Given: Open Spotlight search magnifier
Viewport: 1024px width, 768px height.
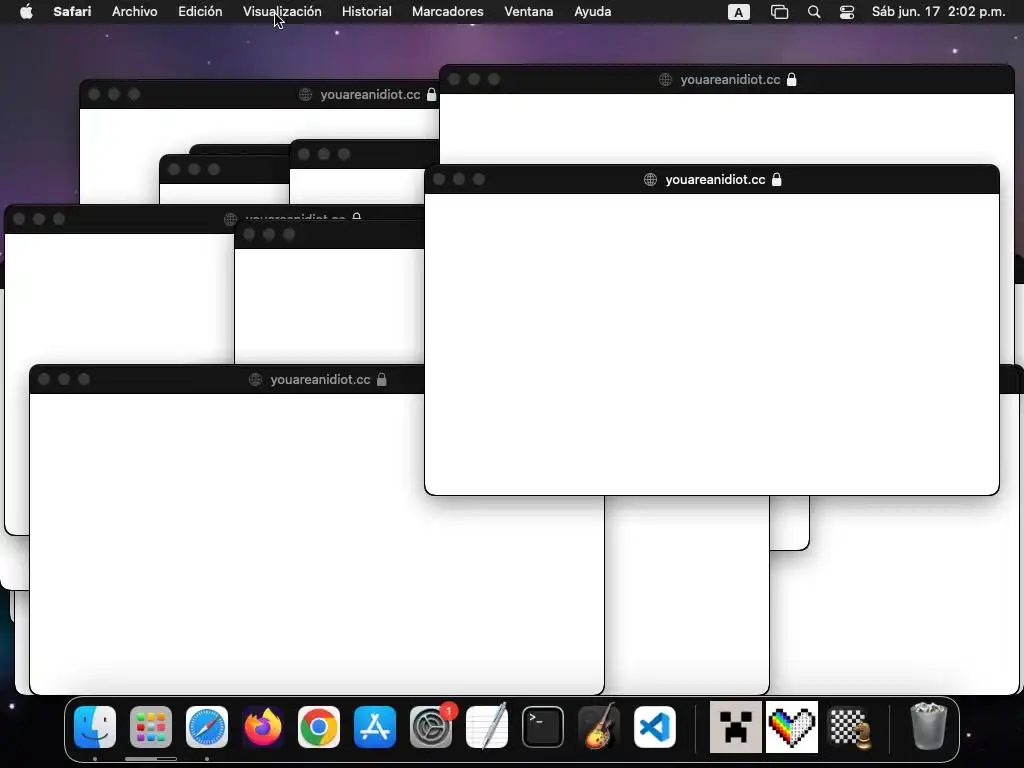Looking at the screenshot, I should 814,12.
